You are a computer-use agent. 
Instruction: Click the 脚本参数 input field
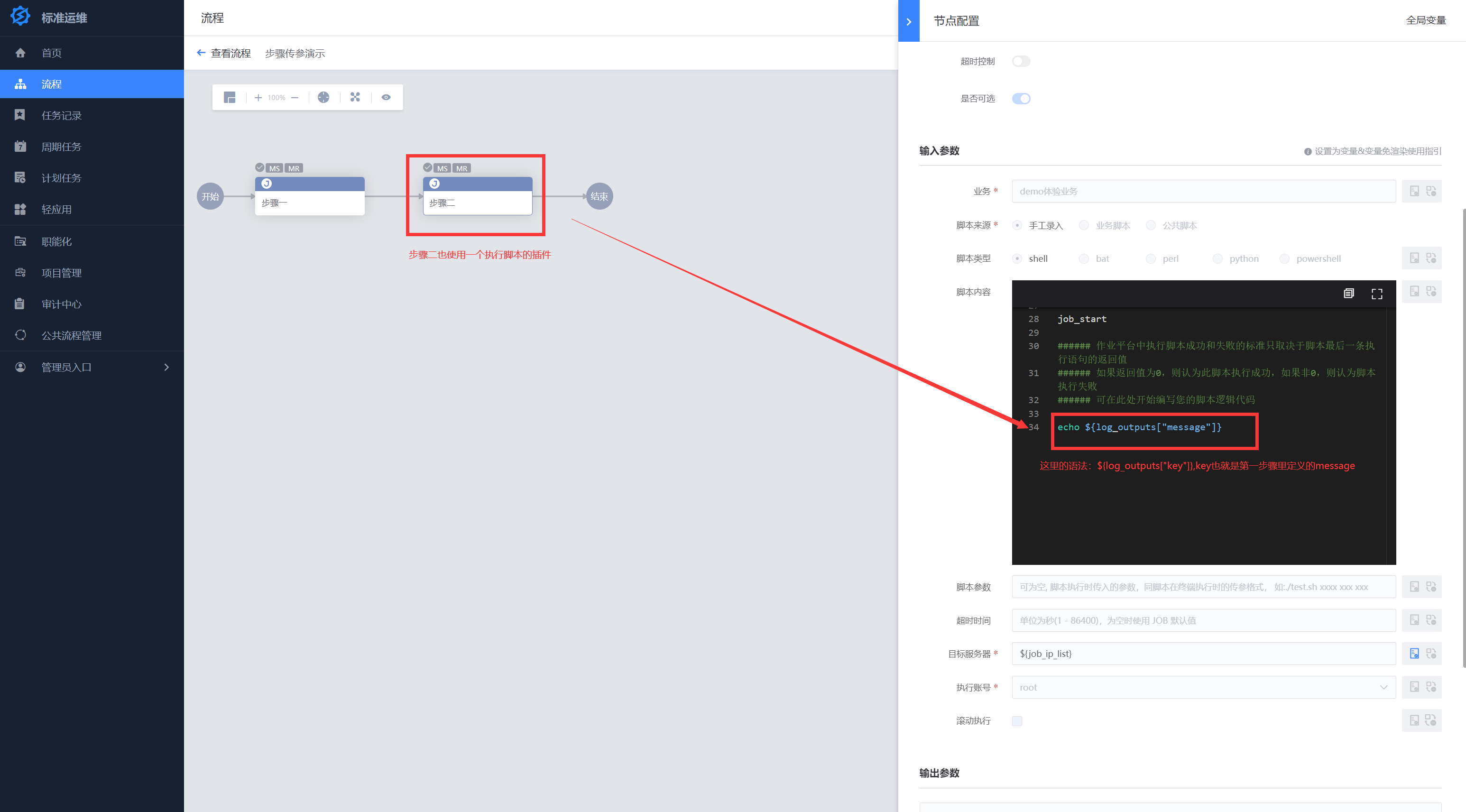tap(1203, 587)
